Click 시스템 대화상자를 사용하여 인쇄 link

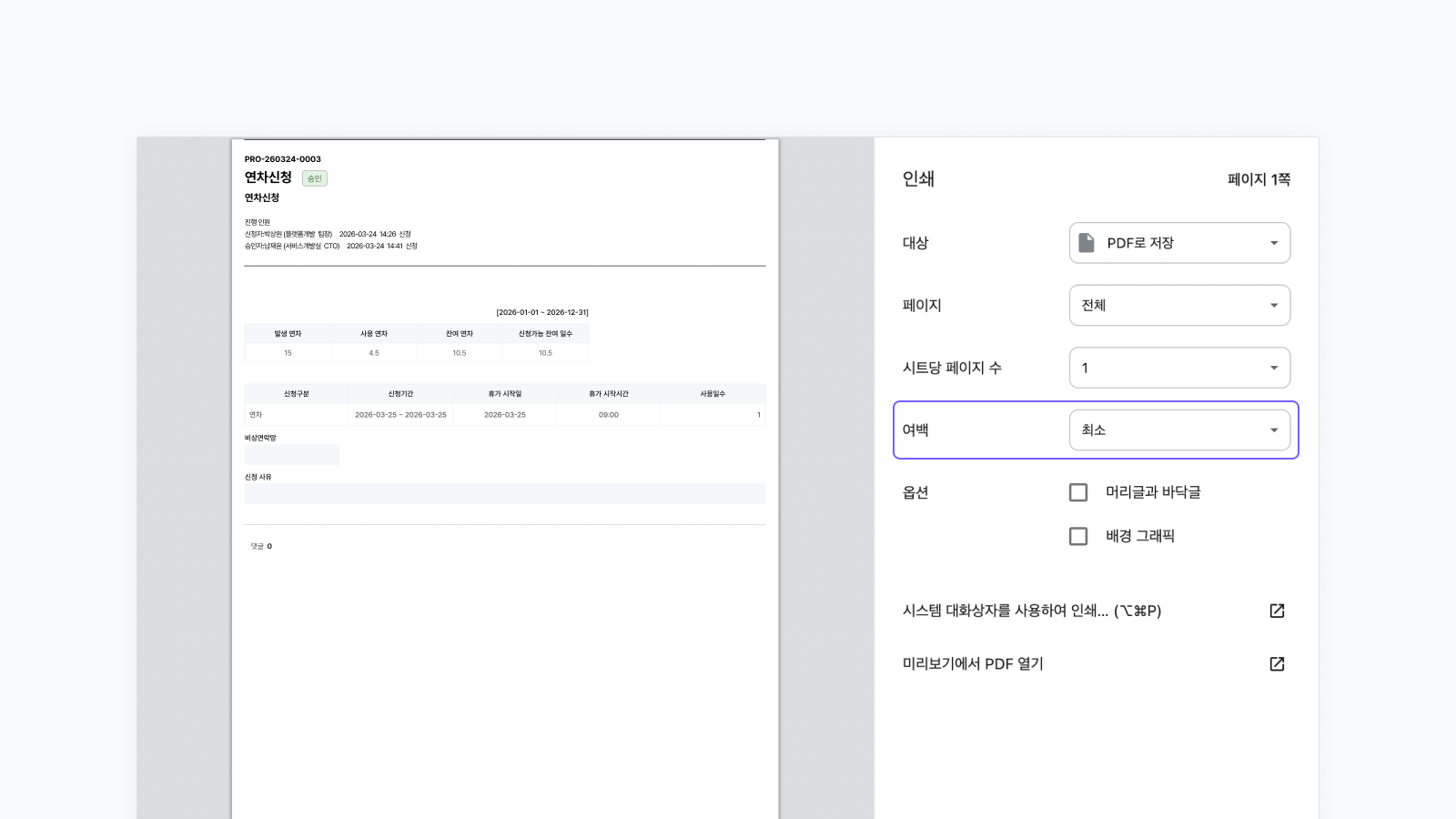click(x=1031, y=611)
